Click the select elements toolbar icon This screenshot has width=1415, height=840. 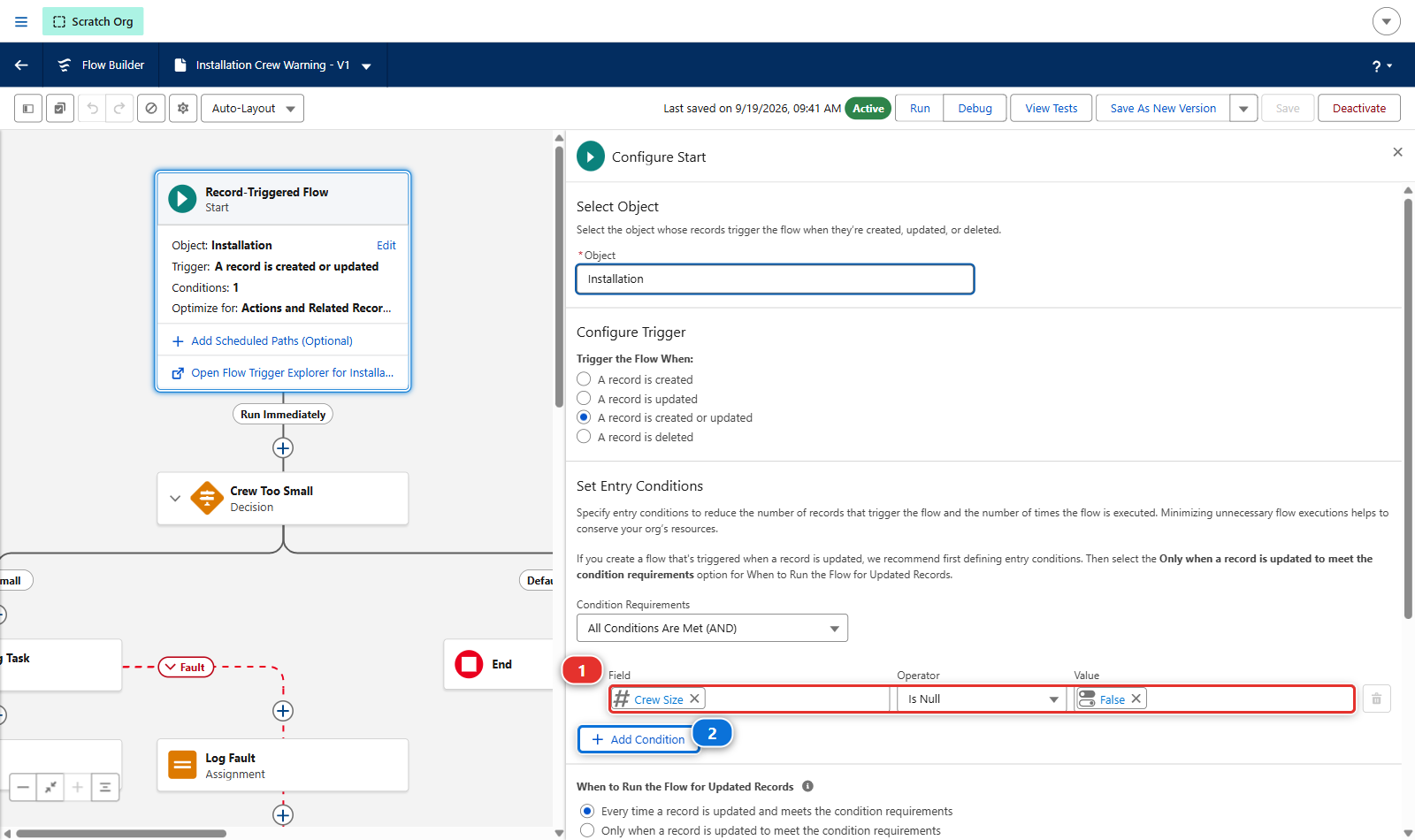60,108
